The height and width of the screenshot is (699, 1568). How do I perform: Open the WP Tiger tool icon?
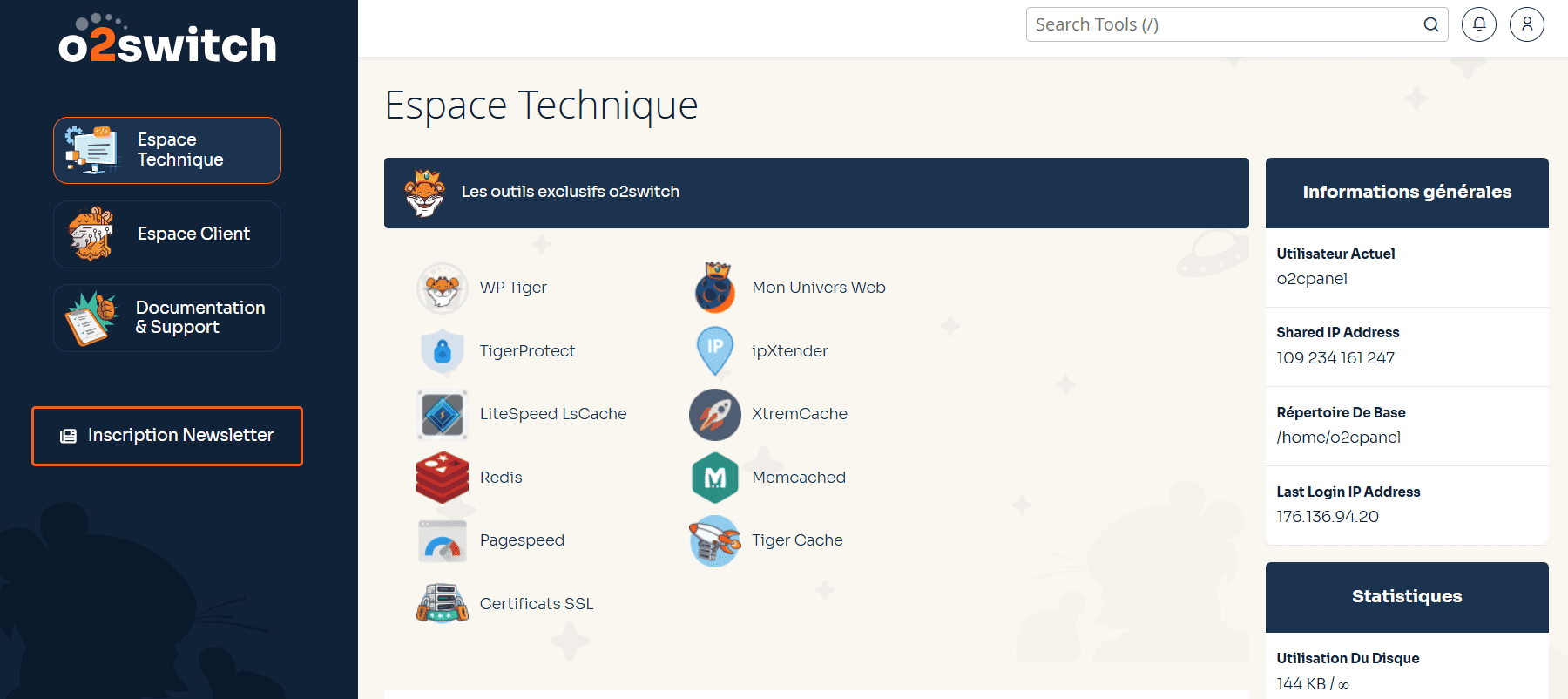pyautogui.click(x=443, y=288)
